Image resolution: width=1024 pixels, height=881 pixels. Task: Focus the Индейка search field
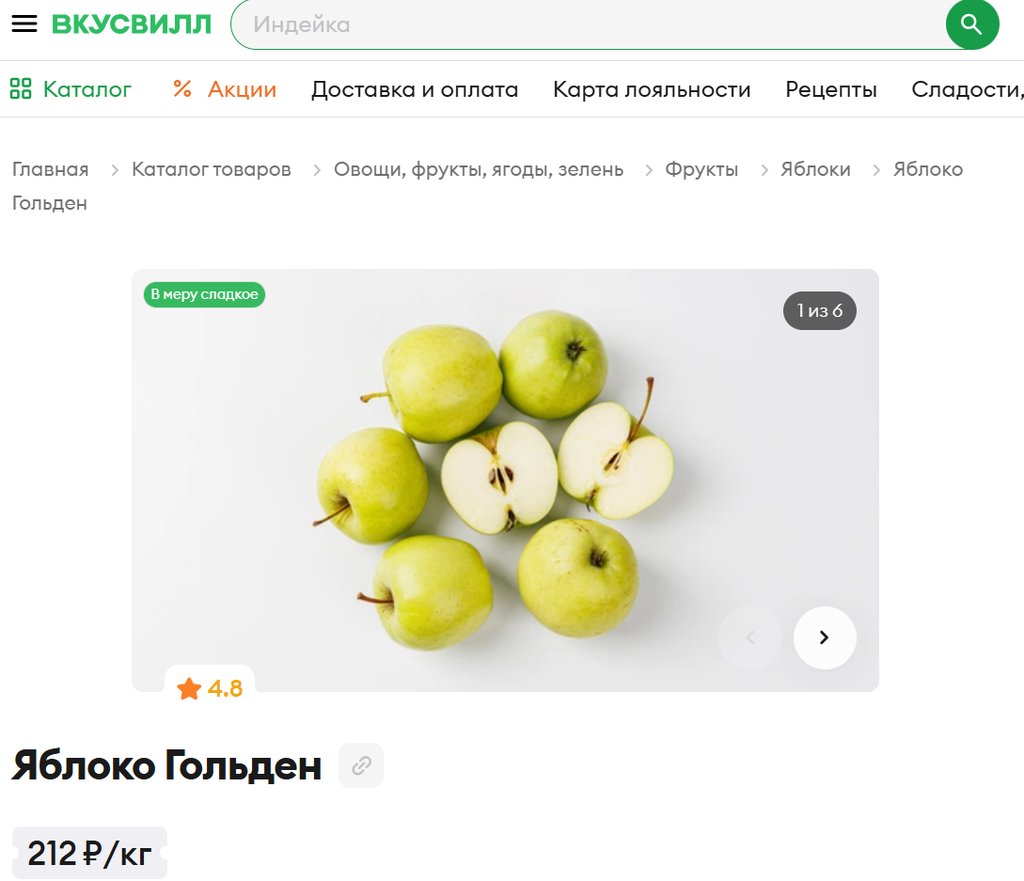coord(588,24)
